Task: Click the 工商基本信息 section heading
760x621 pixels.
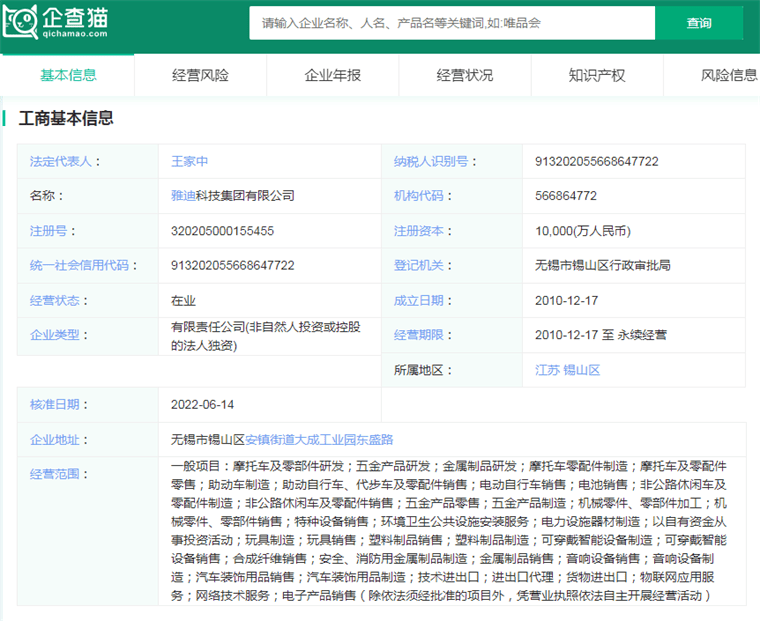Action: [66, 118]
